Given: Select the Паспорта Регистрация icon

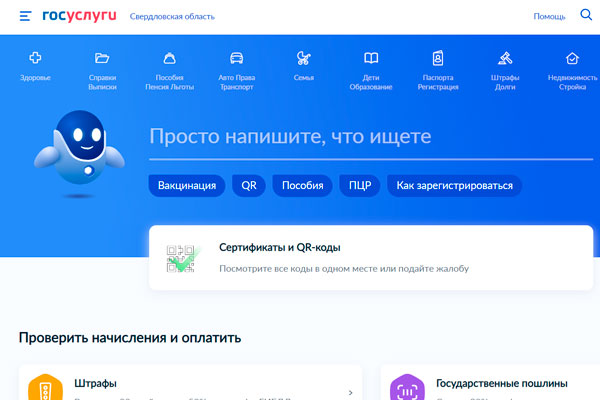Looking at the screenshot, I should [438, 58].
